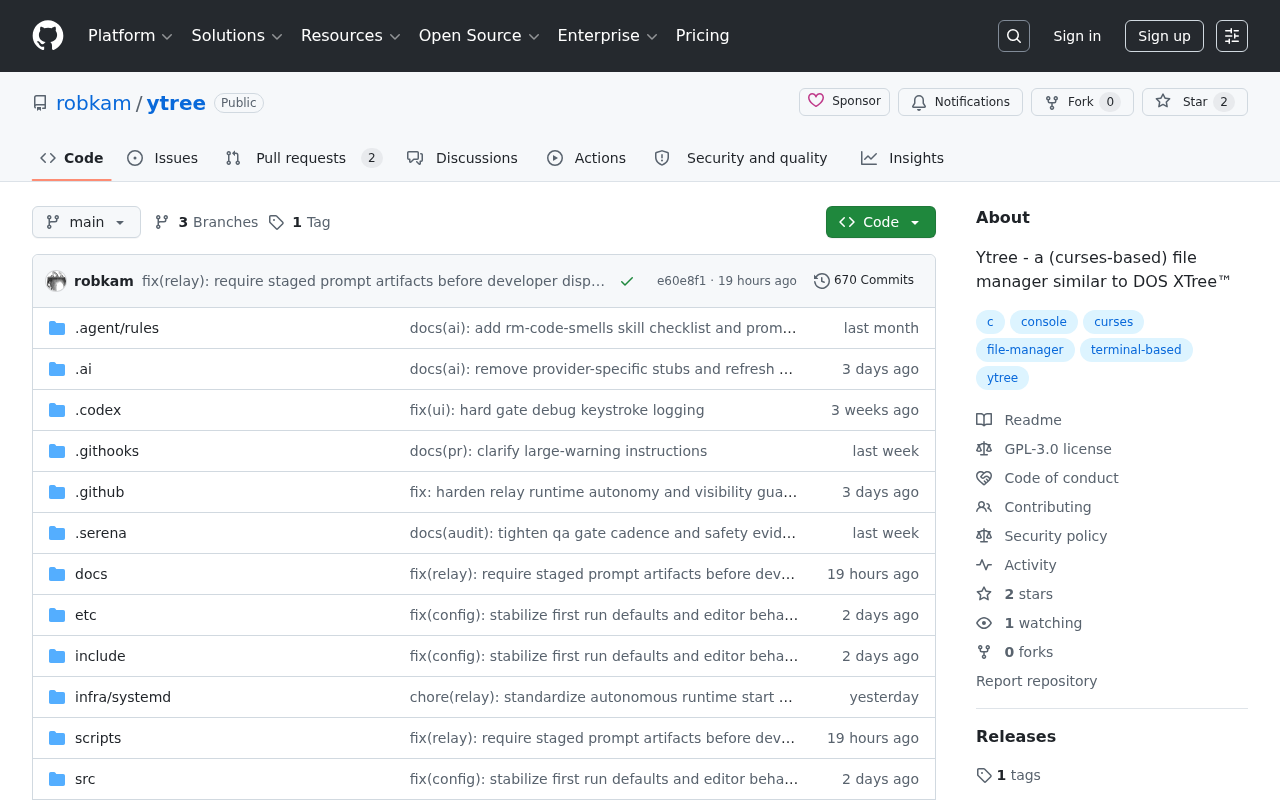Switch to the Actions tab

pyautogui.click(x=586, y=158)
